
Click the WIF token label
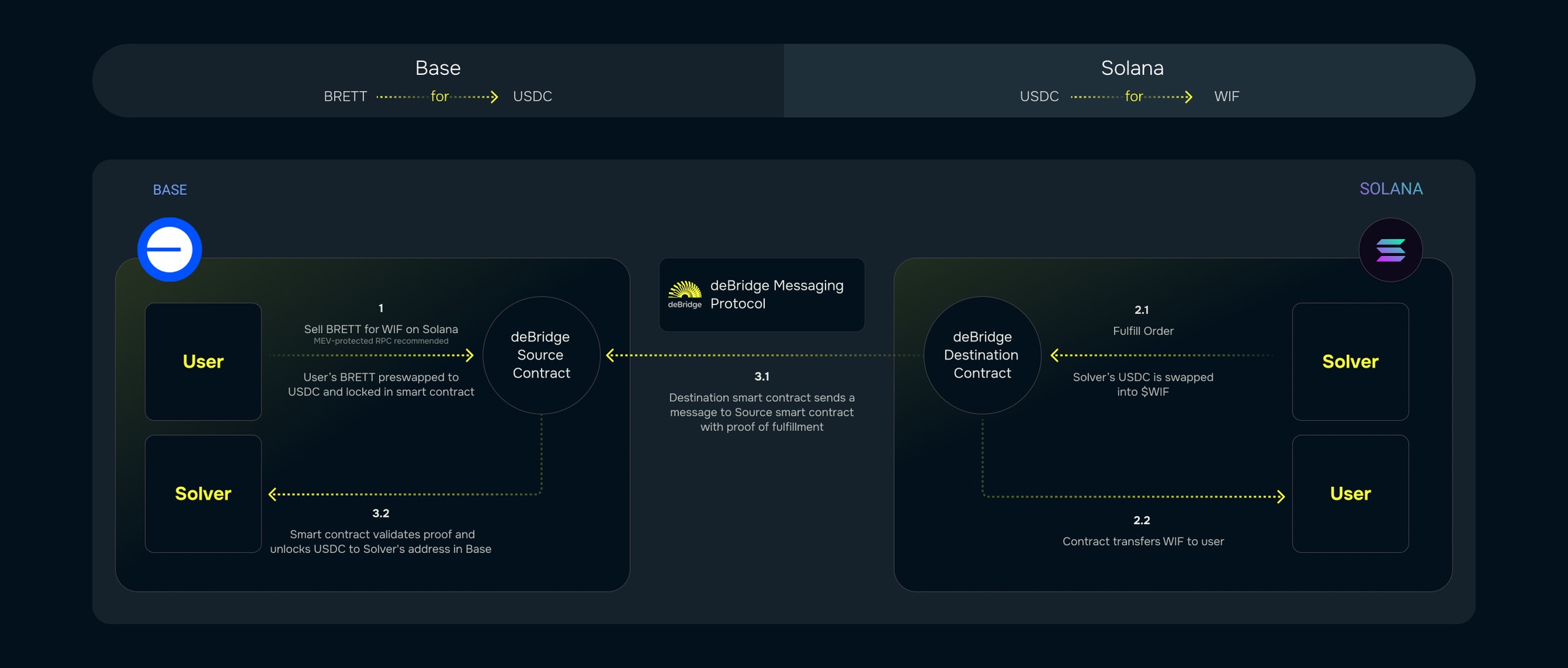(1226, 97)
